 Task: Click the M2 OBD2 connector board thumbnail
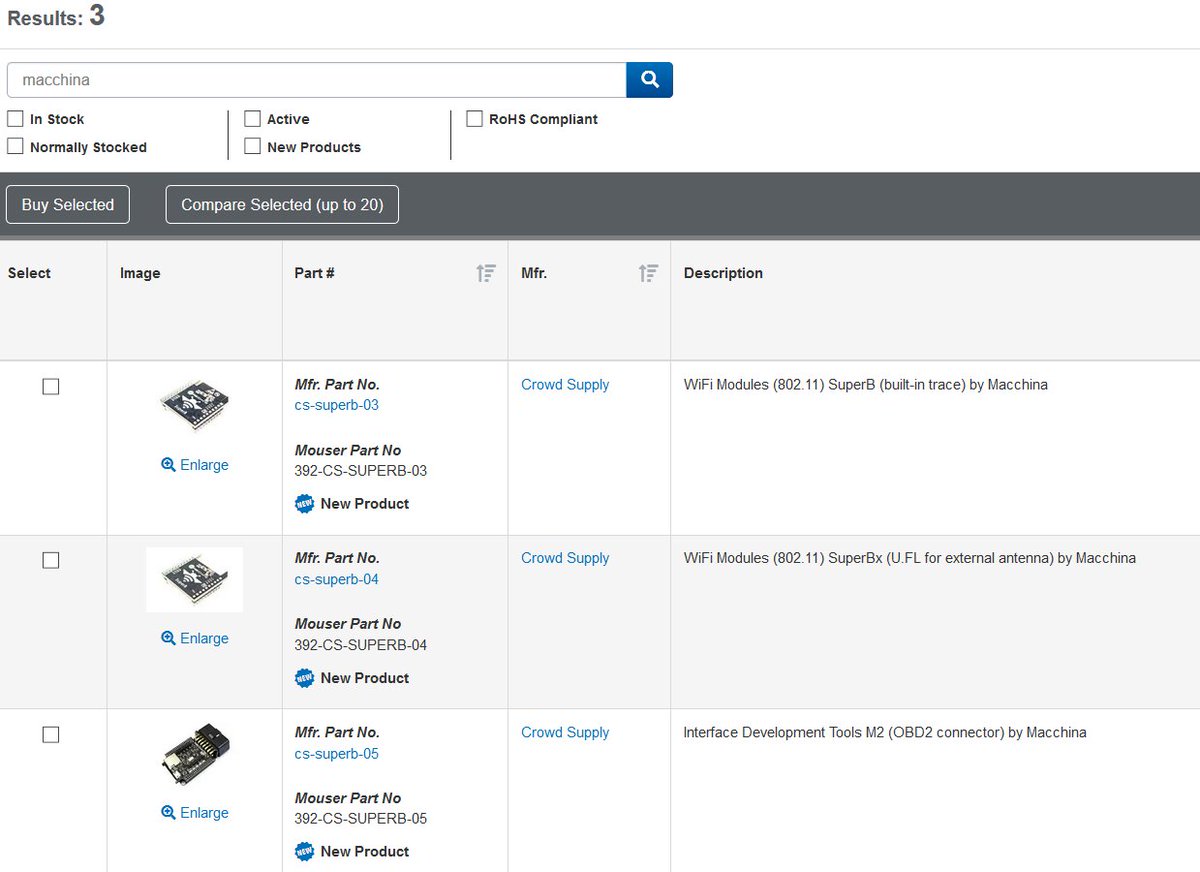point(195,756)
